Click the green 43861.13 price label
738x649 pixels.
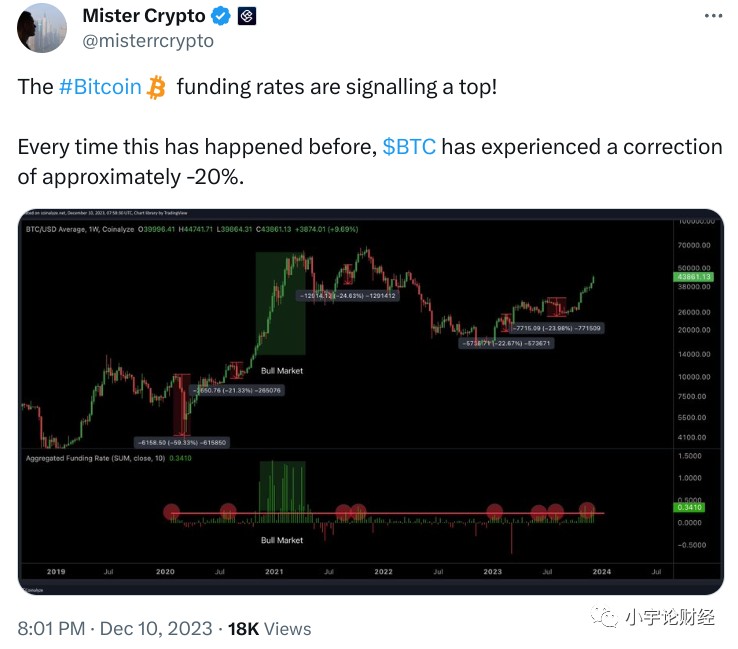(x=693, y=277)
